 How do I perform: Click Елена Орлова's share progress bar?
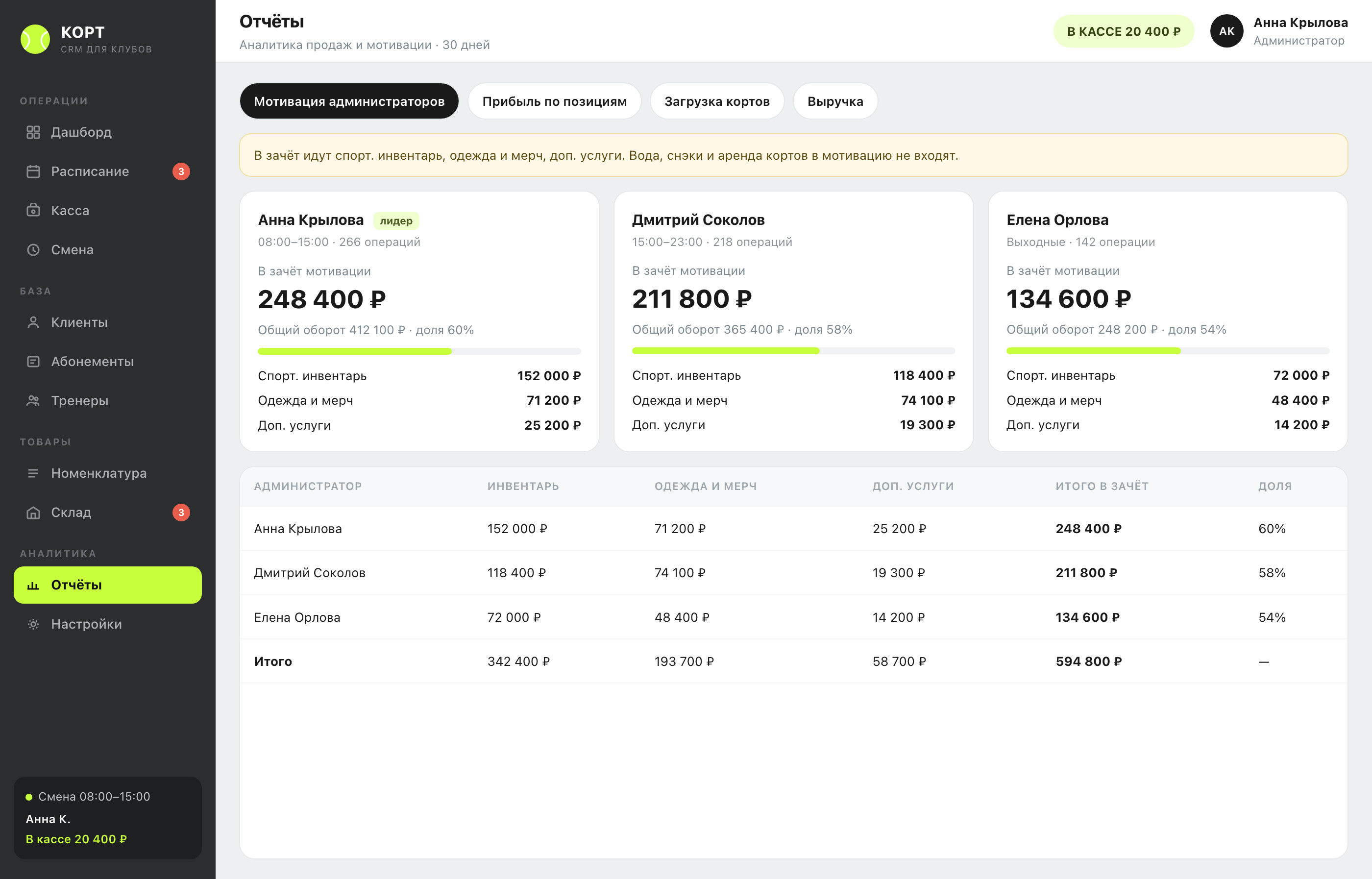[1168, 351]
